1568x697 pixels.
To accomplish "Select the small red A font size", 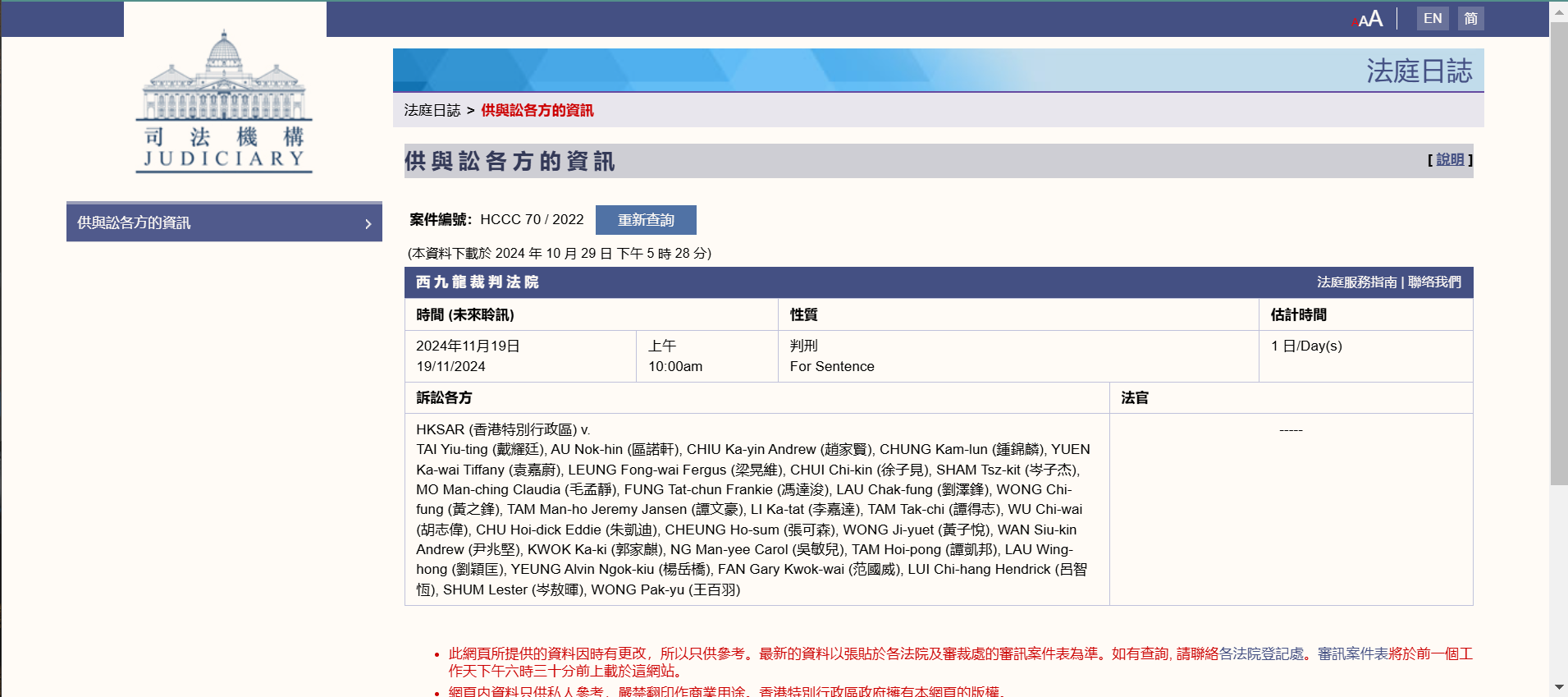I will (x=1354, y=22).
